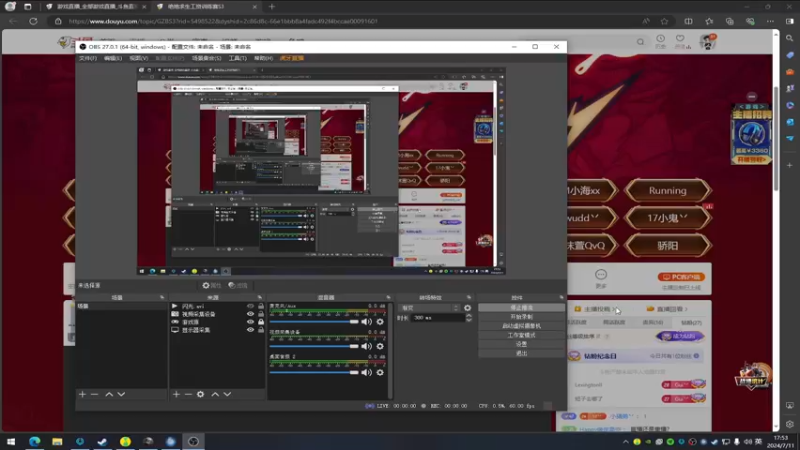
Task: Open the 工具(T) menu in OBS
Action: pos(237,58)
